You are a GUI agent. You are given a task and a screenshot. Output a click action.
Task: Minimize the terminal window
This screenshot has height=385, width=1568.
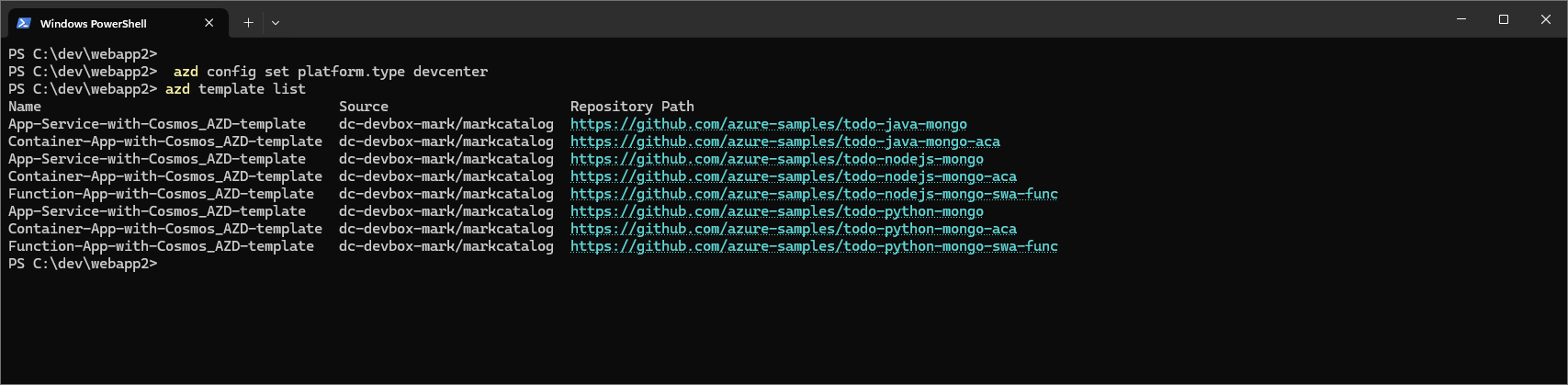(1461, 19)
